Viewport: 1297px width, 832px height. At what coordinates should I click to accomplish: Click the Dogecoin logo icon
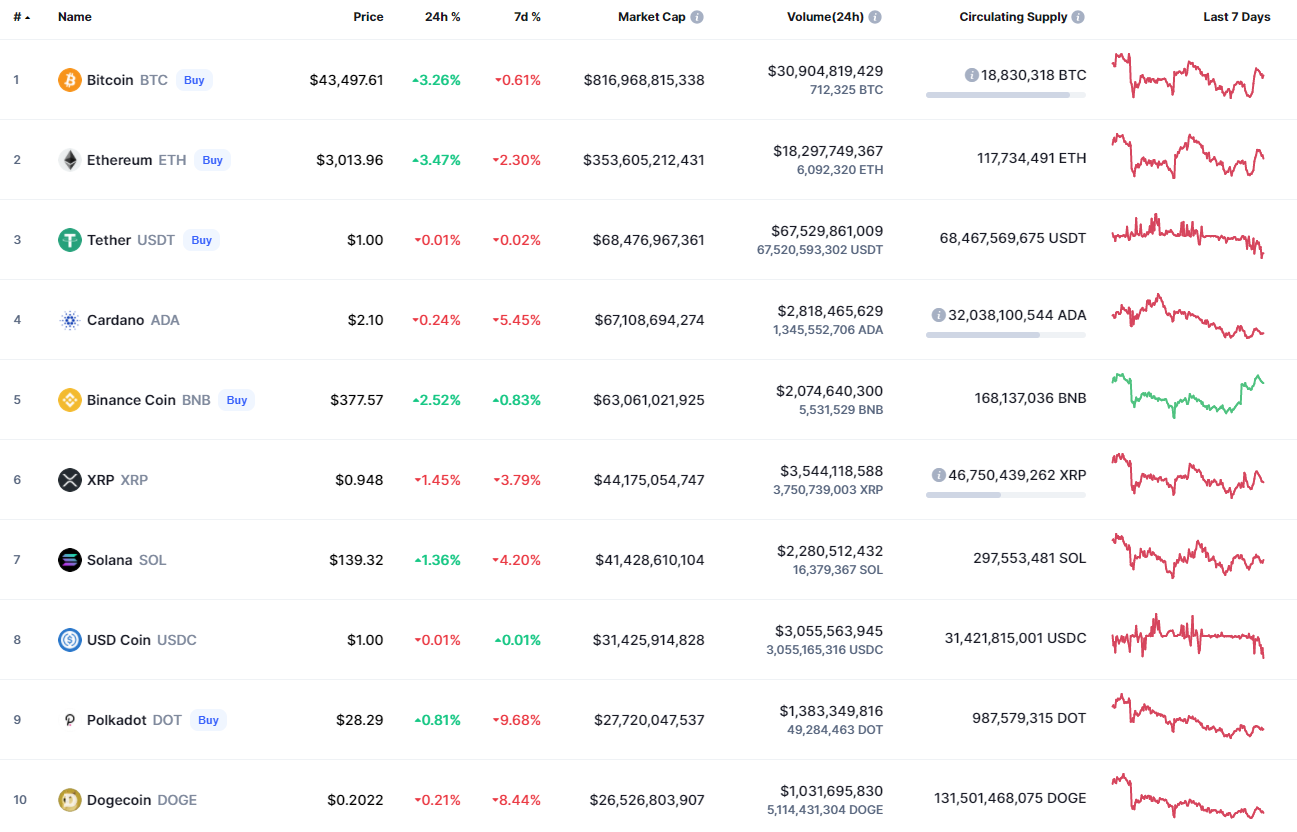70,800
